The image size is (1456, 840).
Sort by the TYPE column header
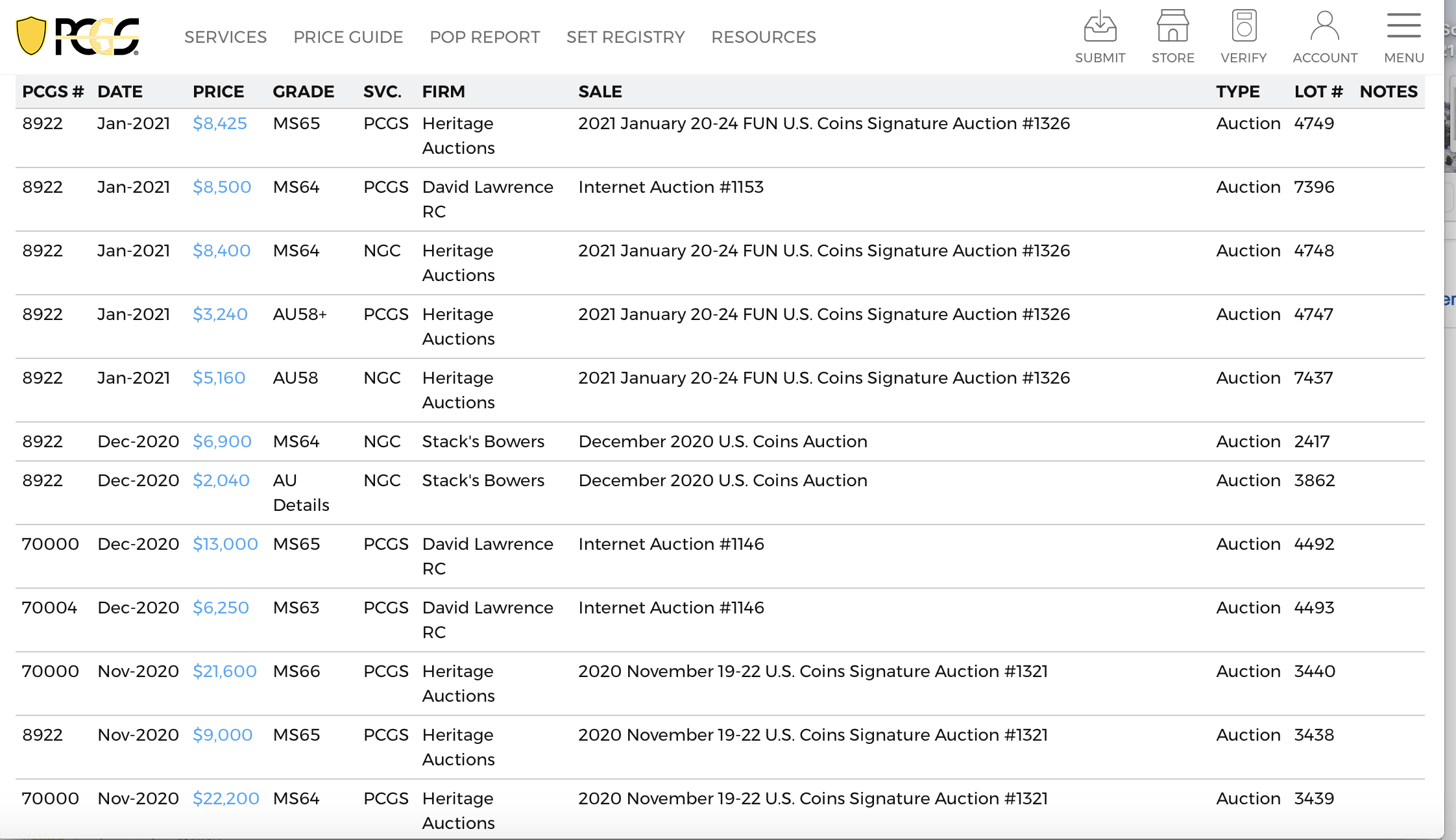click(x=1238, y=92)
